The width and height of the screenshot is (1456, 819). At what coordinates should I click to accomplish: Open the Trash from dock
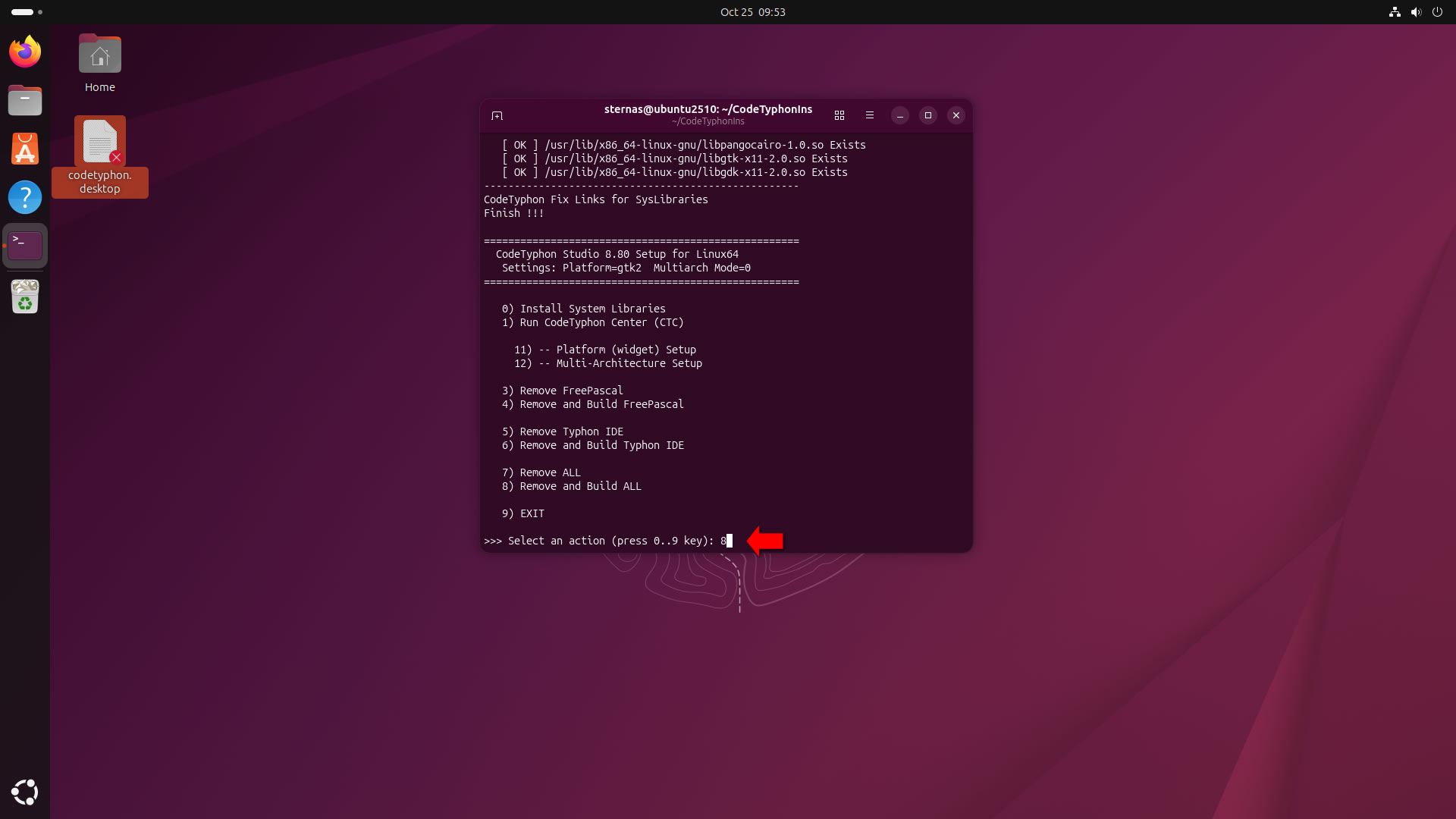25,297
